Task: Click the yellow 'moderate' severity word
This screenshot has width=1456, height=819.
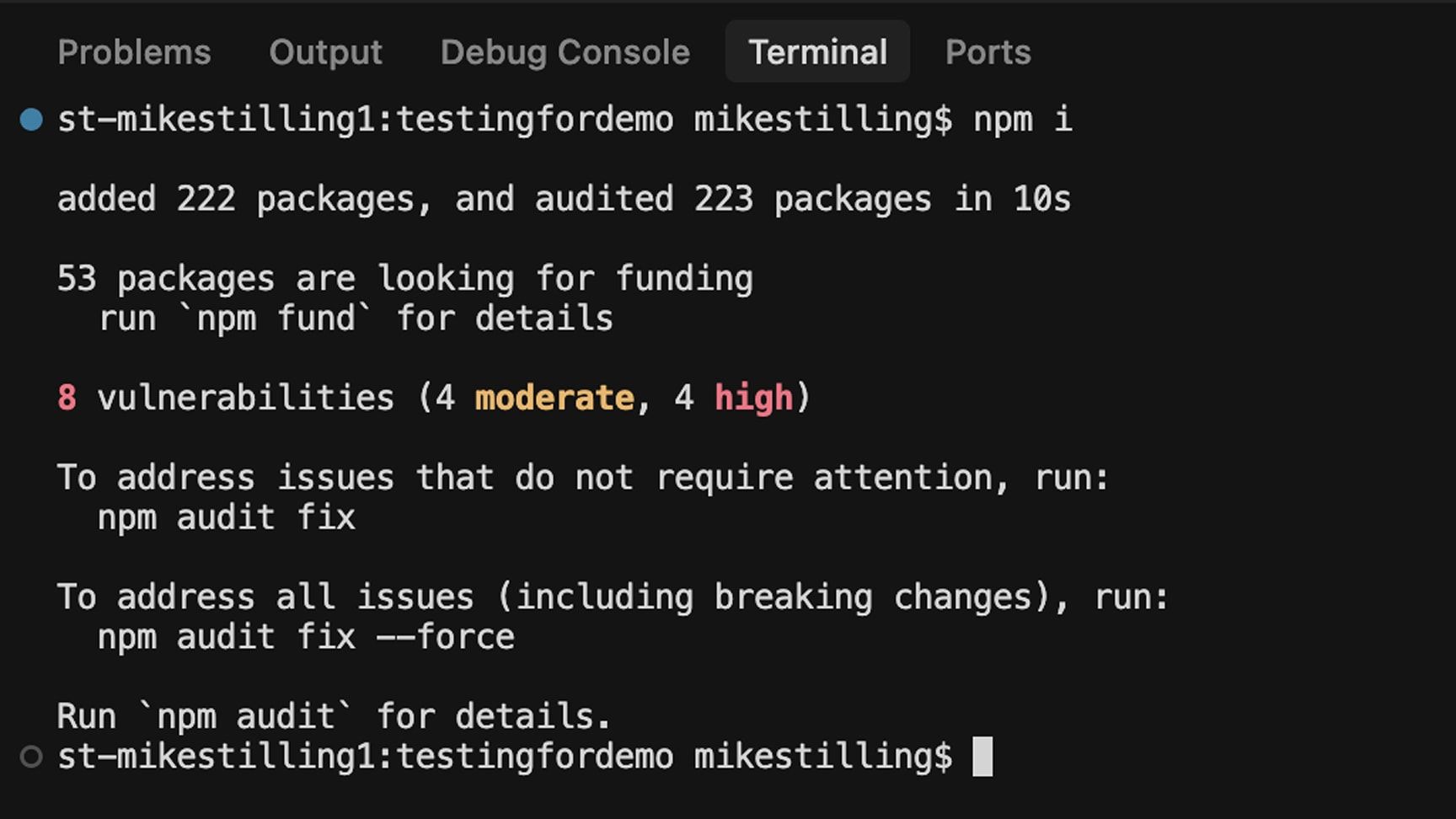Action: click(554, 398)
